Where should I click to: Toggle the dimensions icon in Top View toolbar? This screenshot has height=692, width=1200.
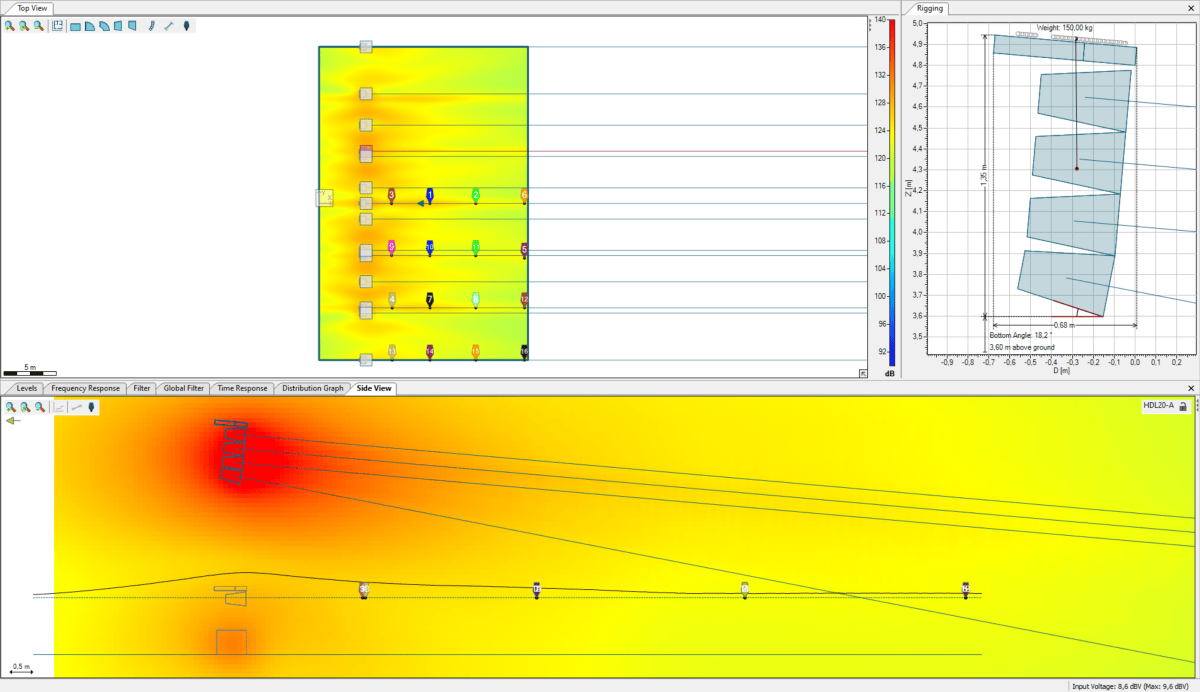(57, 26)
